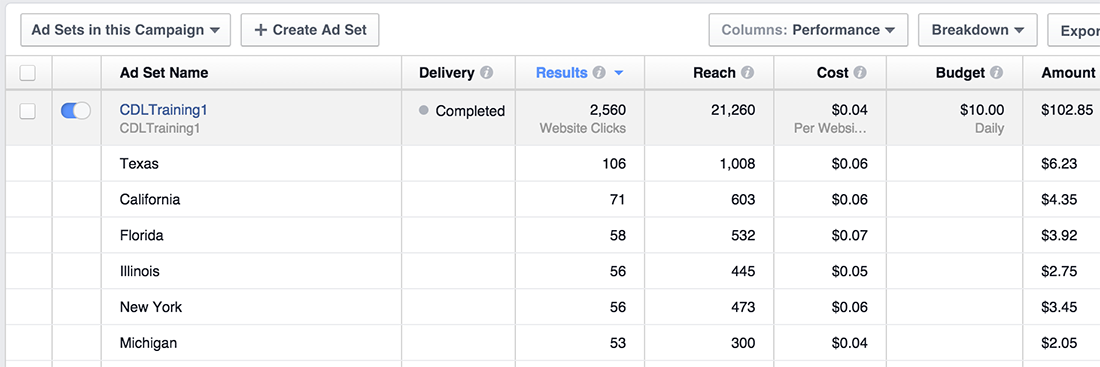Viewport: 1100px width, 367px height.
Task: Click the Cost column info icon
Action: (859, 73)
